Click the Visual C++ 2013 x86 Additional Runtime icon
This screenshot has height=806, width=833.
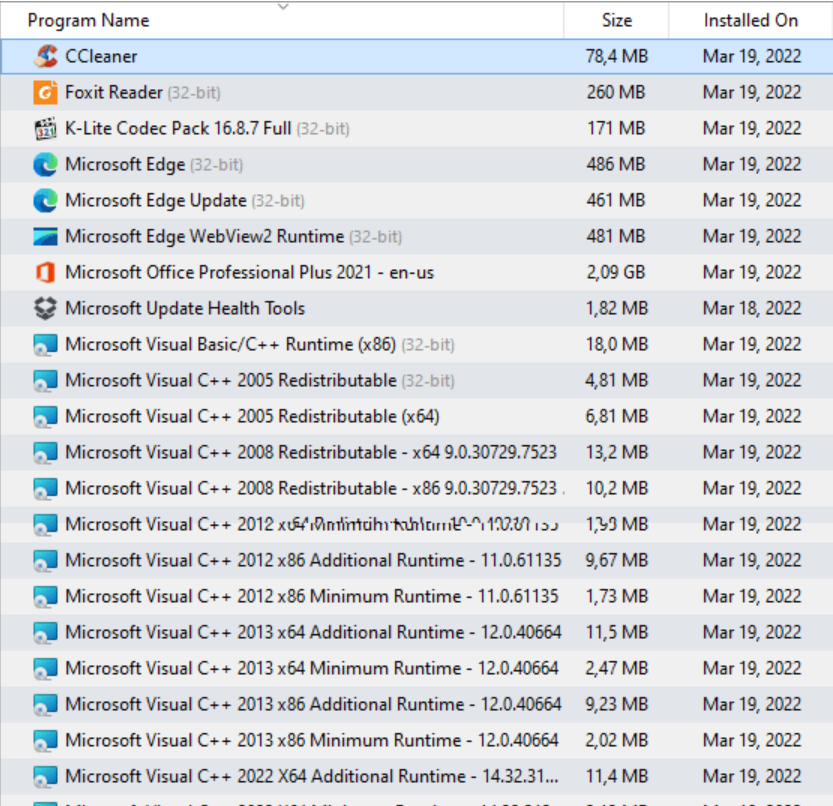(45, 705)
